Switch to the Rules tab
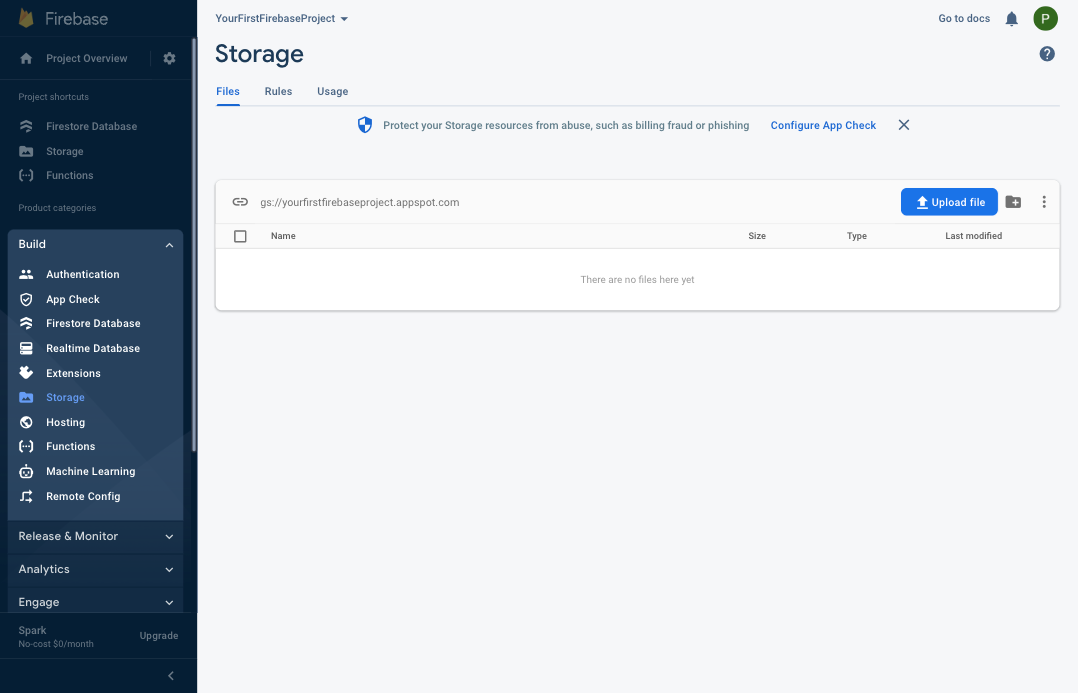Viewport: 1078px width, 693px height. coord(278,91)
